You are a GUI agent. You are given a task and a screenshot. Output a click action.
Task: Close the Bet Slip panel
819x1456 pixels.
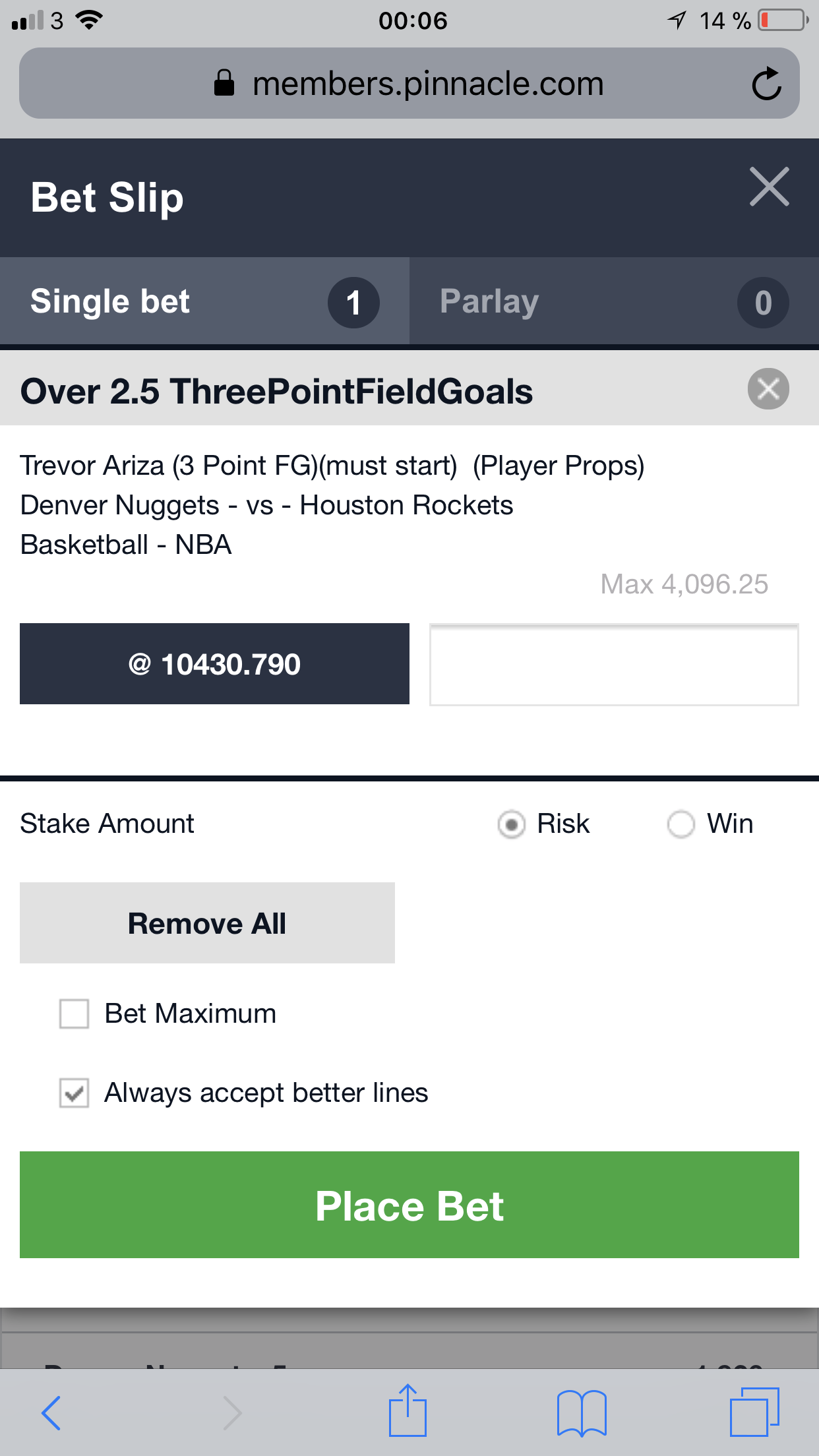click(x=769, y=187)
